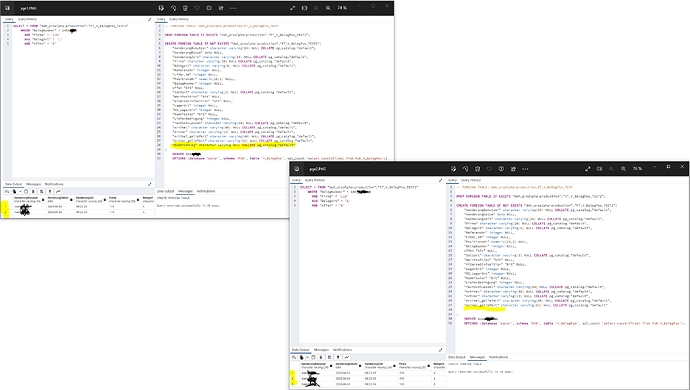Image resolution: width=690 pixels, height=390 pixels.
Task: Open the three-dots more menu in pge1.PNG window
Action: point(233,8)
